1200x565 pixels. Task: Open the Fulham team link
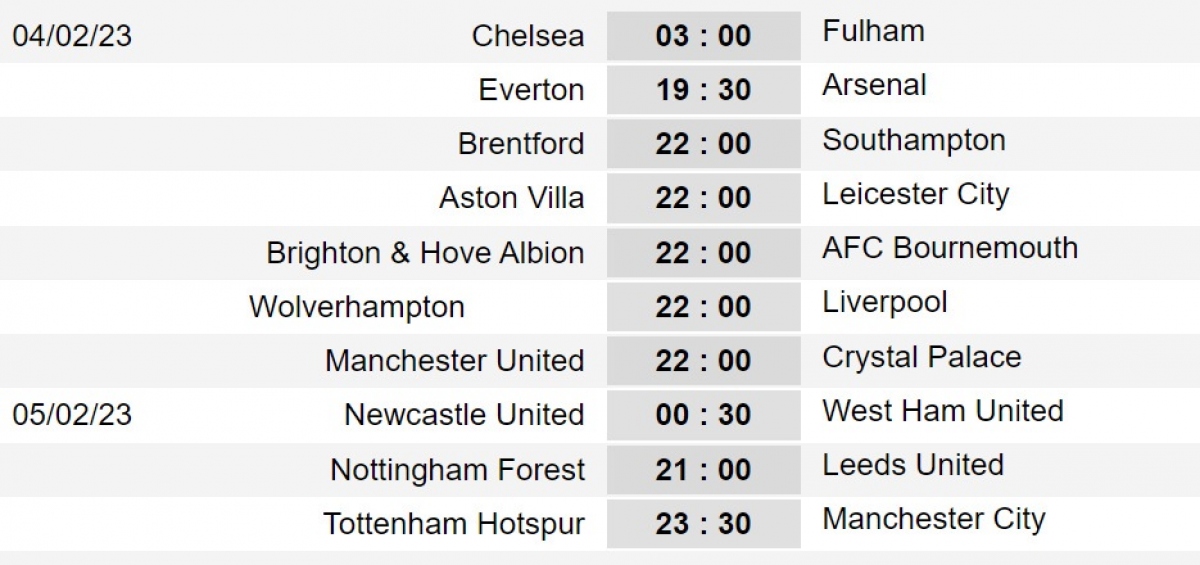[x=873, y=31]
